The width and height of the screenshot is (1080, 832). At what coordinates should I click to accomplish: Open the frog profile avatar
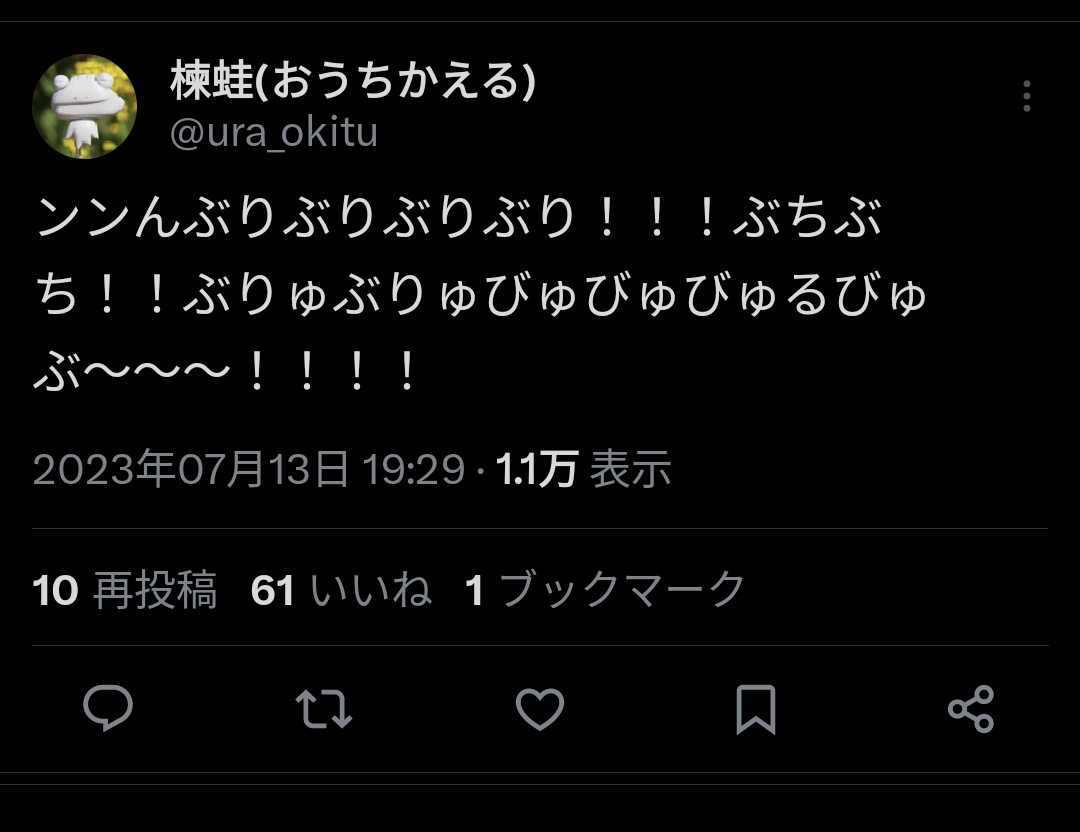[85, 107]
